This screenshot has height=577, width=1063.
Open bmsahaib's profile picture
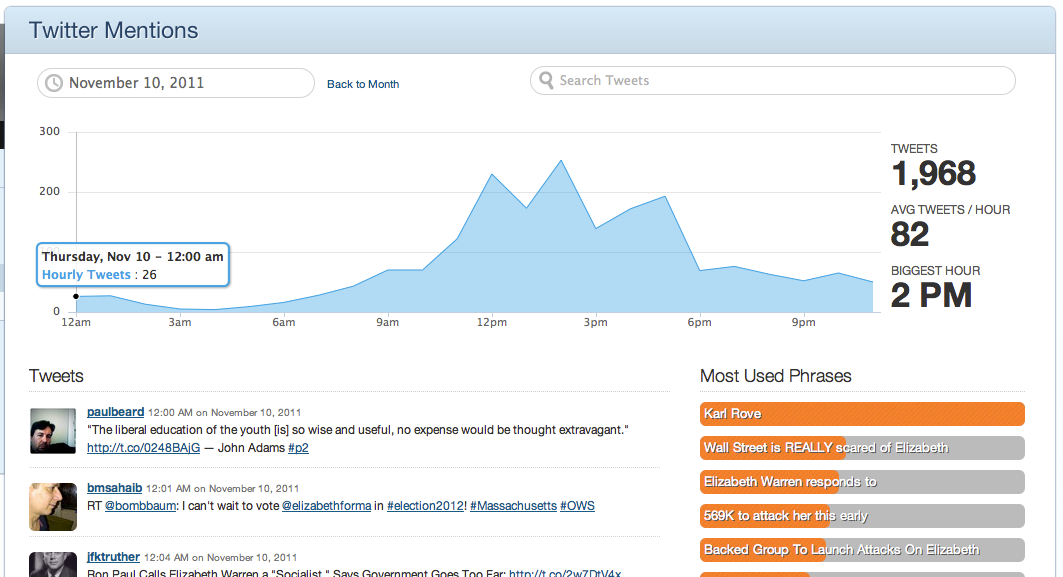click(x=53, y=506)
